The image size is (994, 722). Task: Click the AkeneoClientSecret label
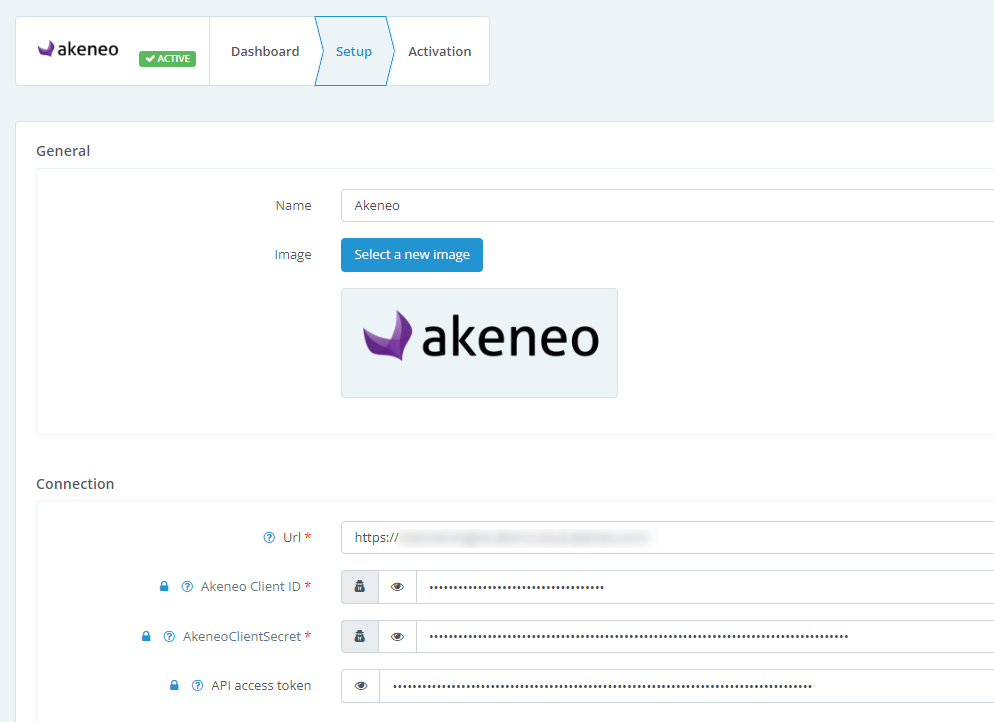(242, 636)
